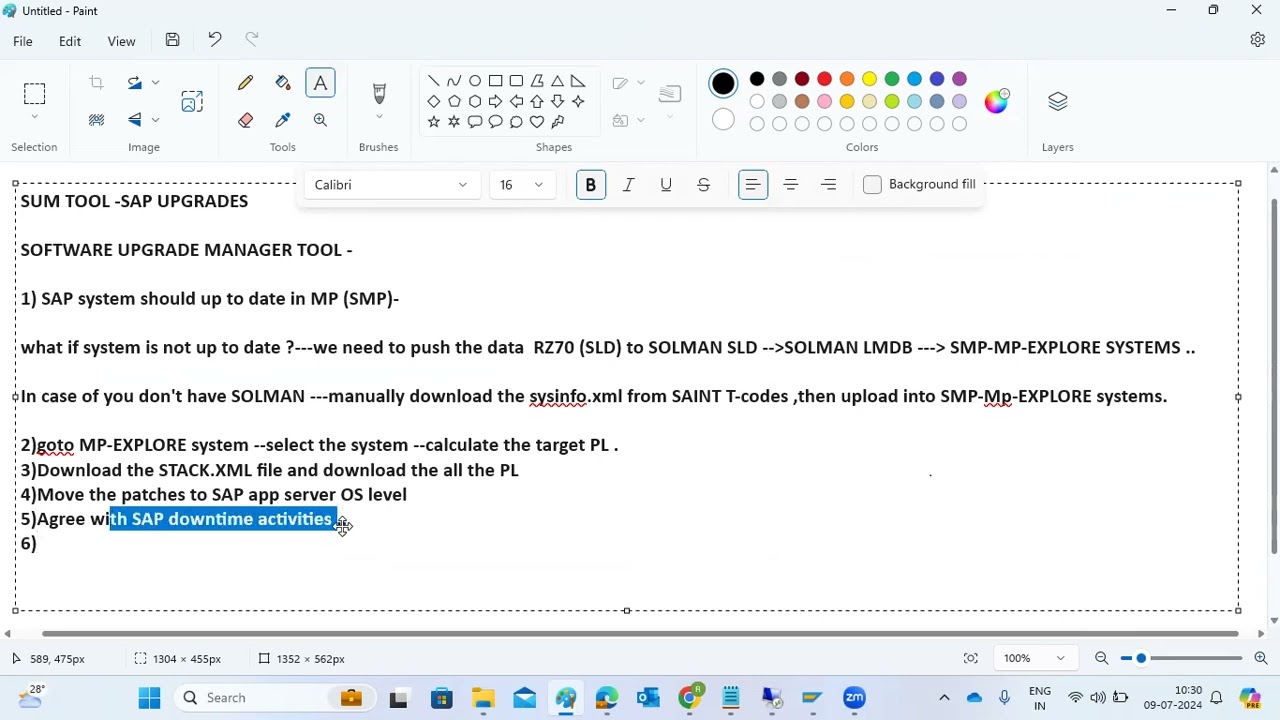The image size is (1280, 720).
Task: Toggle Italic formatting
Action: 628,185
